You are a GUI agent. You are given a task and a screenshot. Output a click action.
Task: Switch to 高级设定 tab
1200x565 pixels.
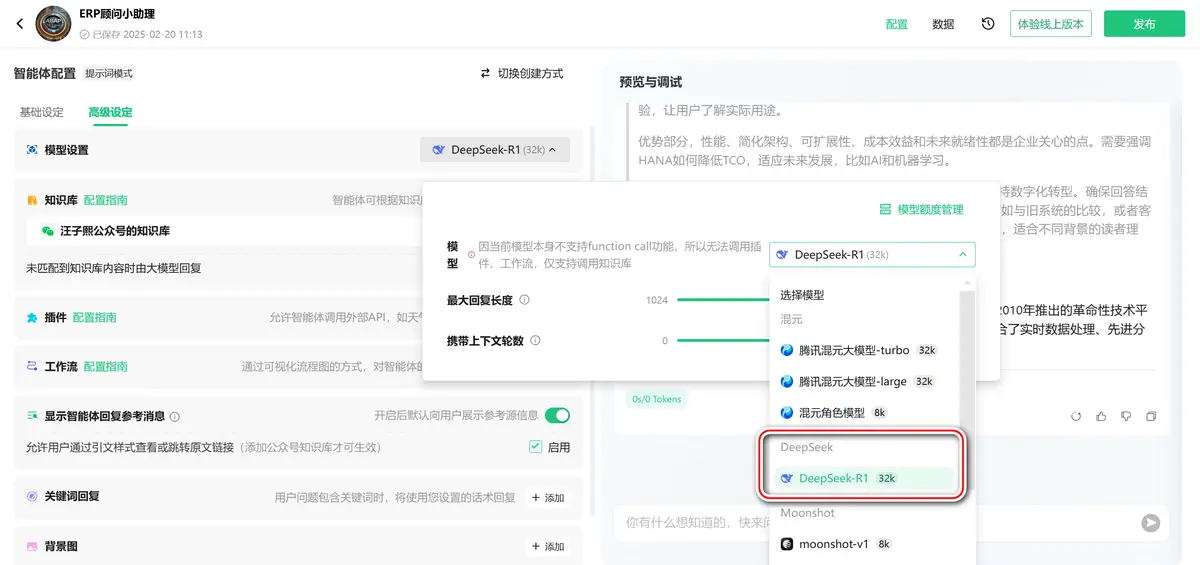pos(110,112)
